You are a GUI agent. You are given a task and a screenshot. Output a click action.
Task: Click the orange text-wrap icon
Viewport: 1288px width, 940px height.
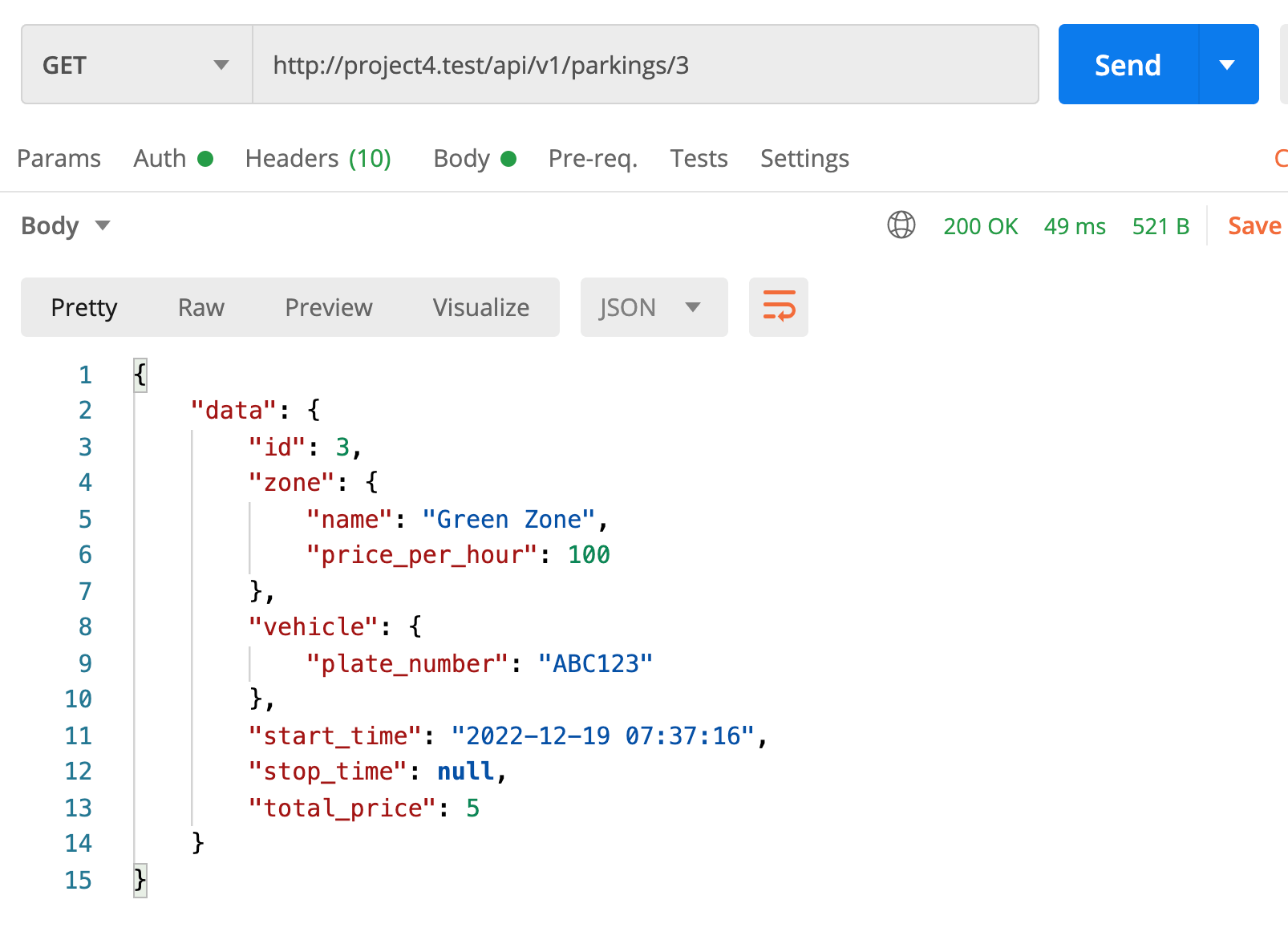click(x=778, y=306)
